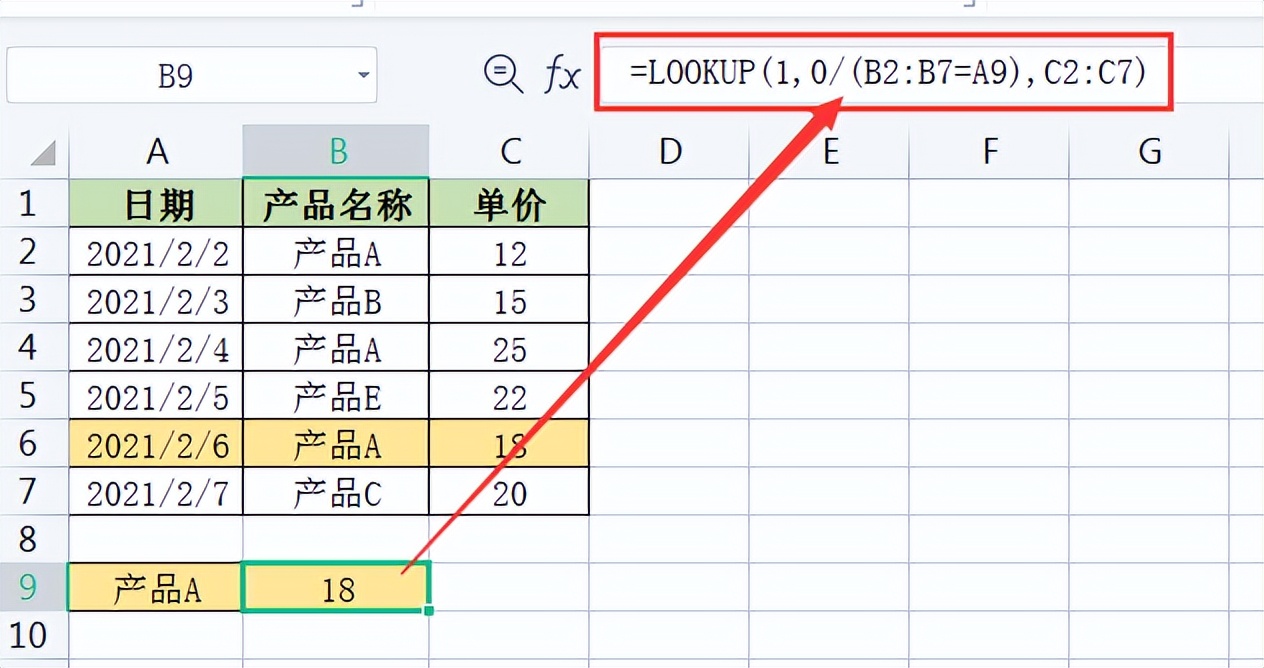Click the 单价 header cell
Image resolution: width=1264 pixels, height=668 pixels.
510,203
